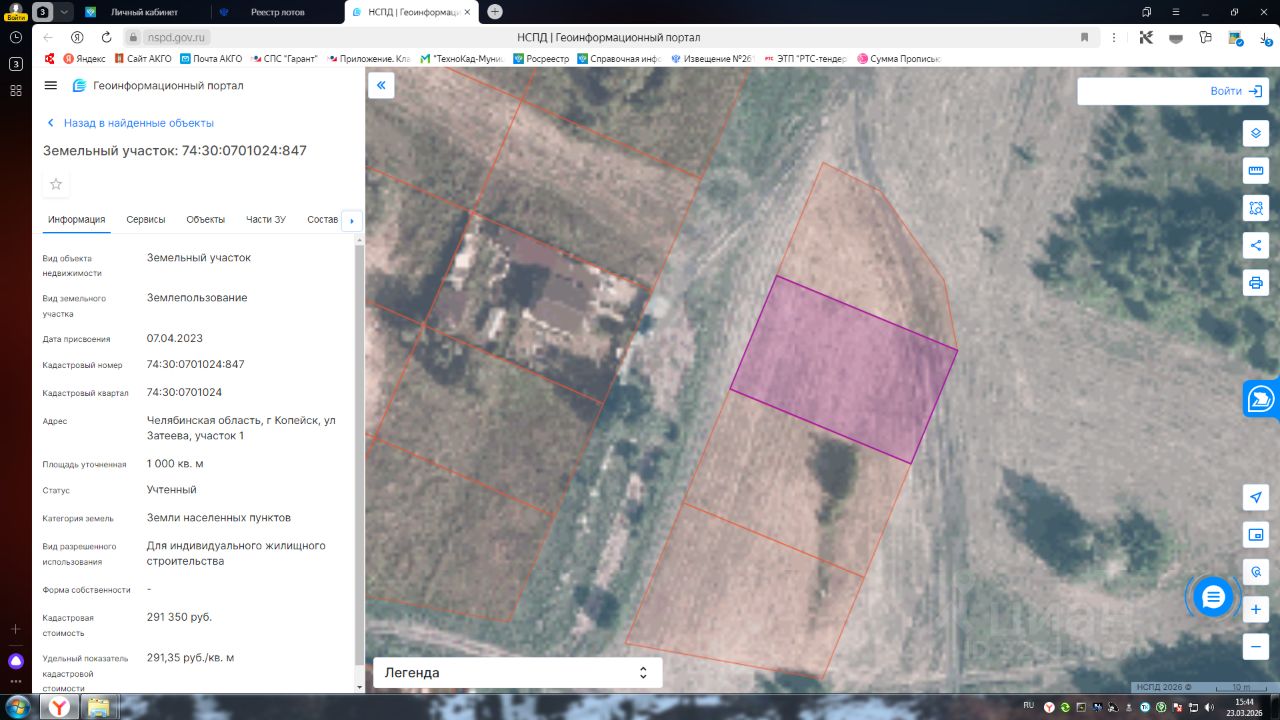The height and width of the screenshot is (720, 1280).
Task: Switch to the Реестр лотов browser tab
Action: [x=277, y=12]
